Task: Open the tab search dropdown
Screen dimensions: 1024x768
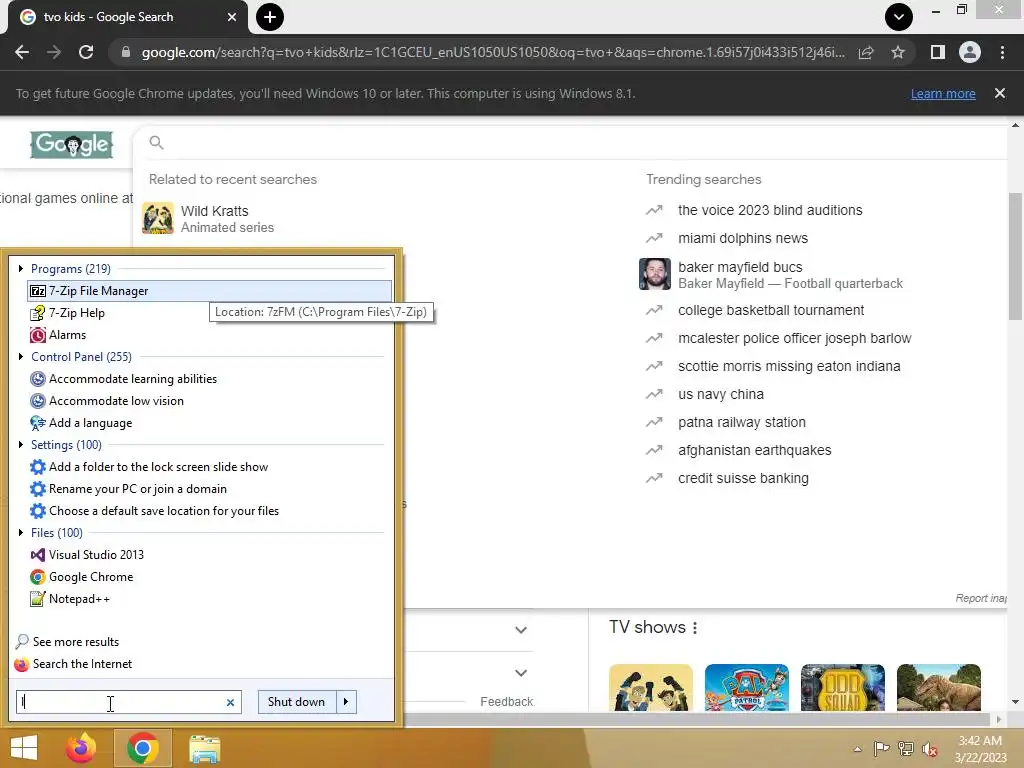Action: [899, 17]
